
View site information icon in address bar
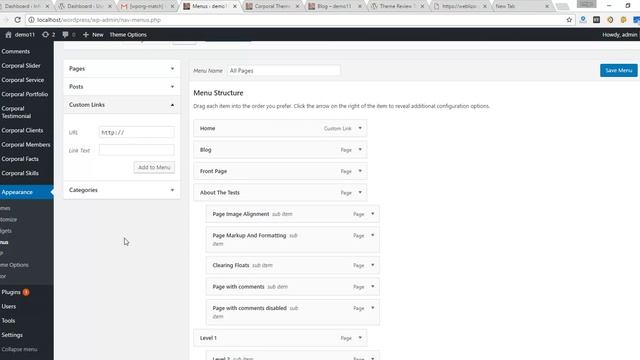[x=31, y=20]
